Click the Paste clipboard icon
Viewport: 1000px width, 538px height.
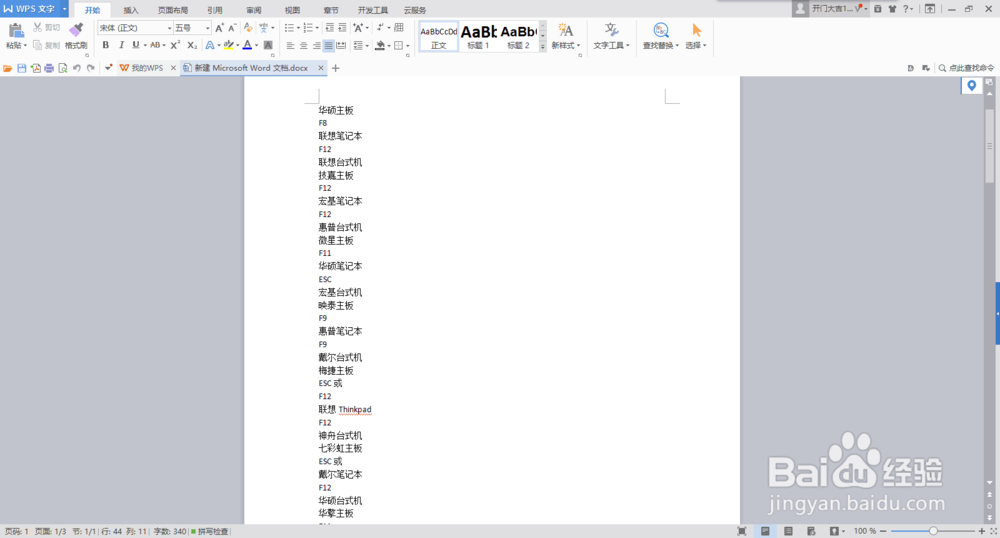(16, 30)
